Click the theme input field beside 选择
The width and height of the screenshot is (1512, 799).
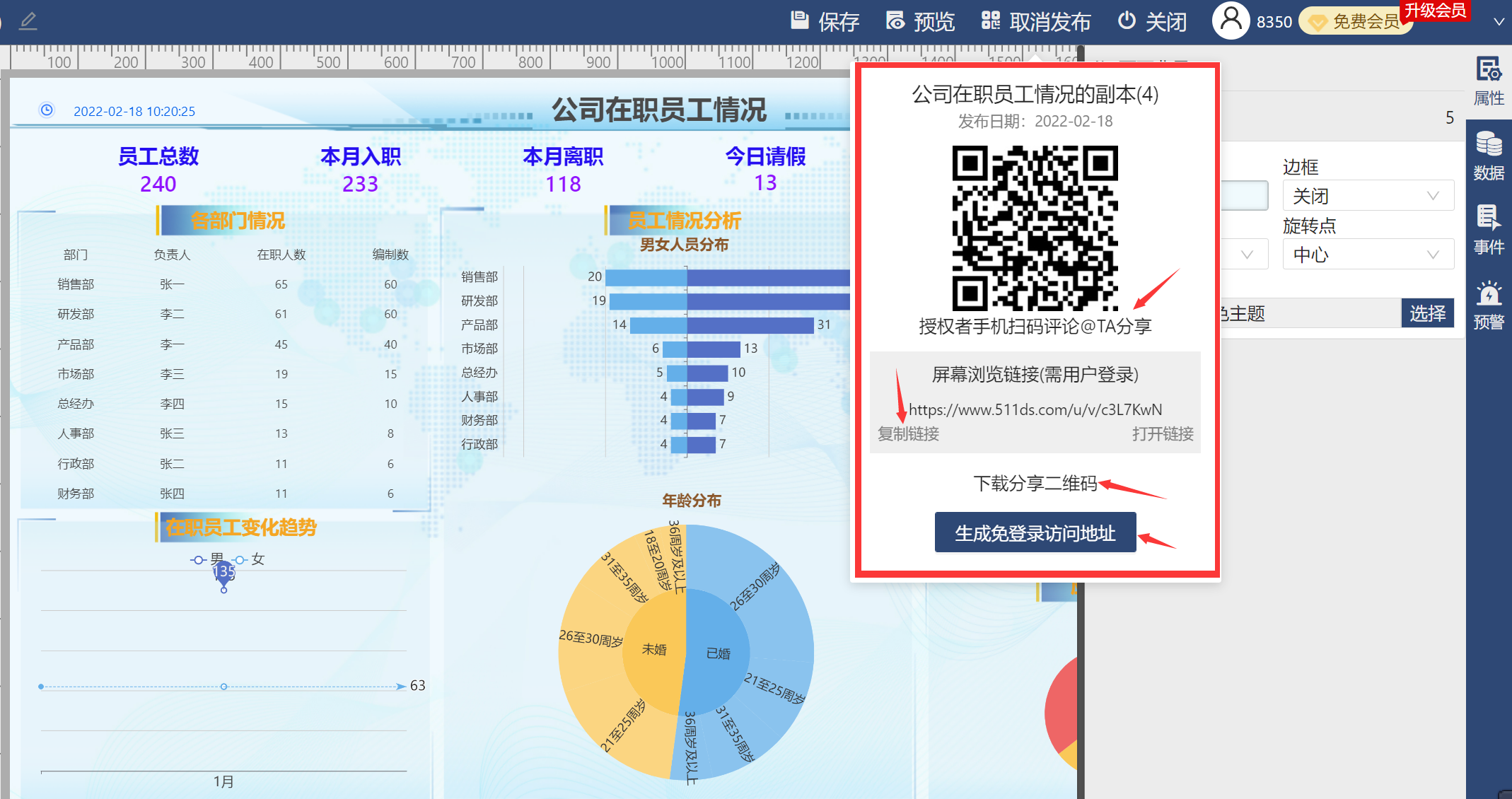pos(1310,313)
